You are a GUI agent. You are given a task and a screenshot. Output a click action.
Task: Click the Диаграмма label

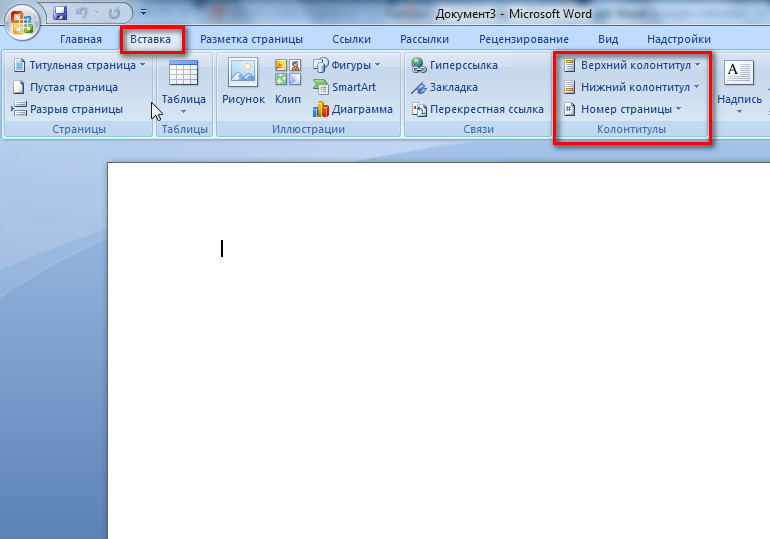(x=362, y=109)
